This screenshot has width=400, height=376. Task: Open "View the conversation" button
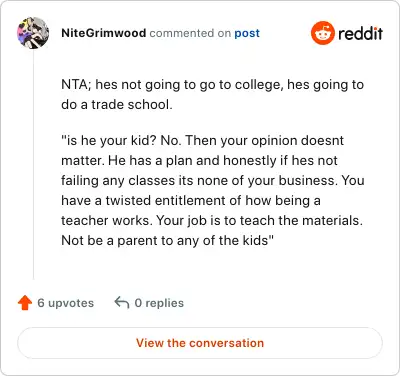[x=200, y=343]
